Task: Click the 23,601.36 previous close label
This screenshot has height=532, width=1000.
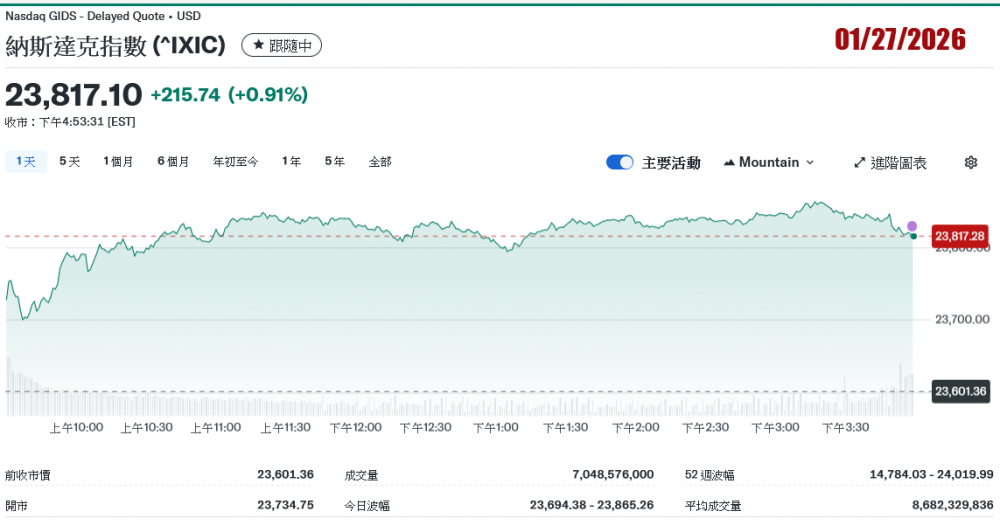Action: [959, 391]
